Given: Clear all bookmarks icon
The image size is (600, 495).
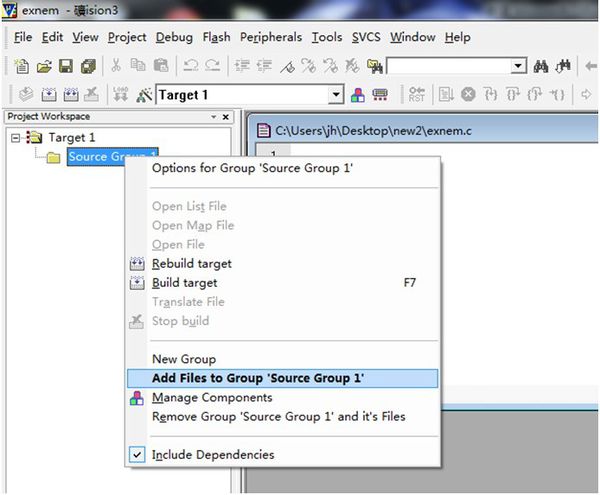Looking at the screenshot, I should [x=352, y=66].
